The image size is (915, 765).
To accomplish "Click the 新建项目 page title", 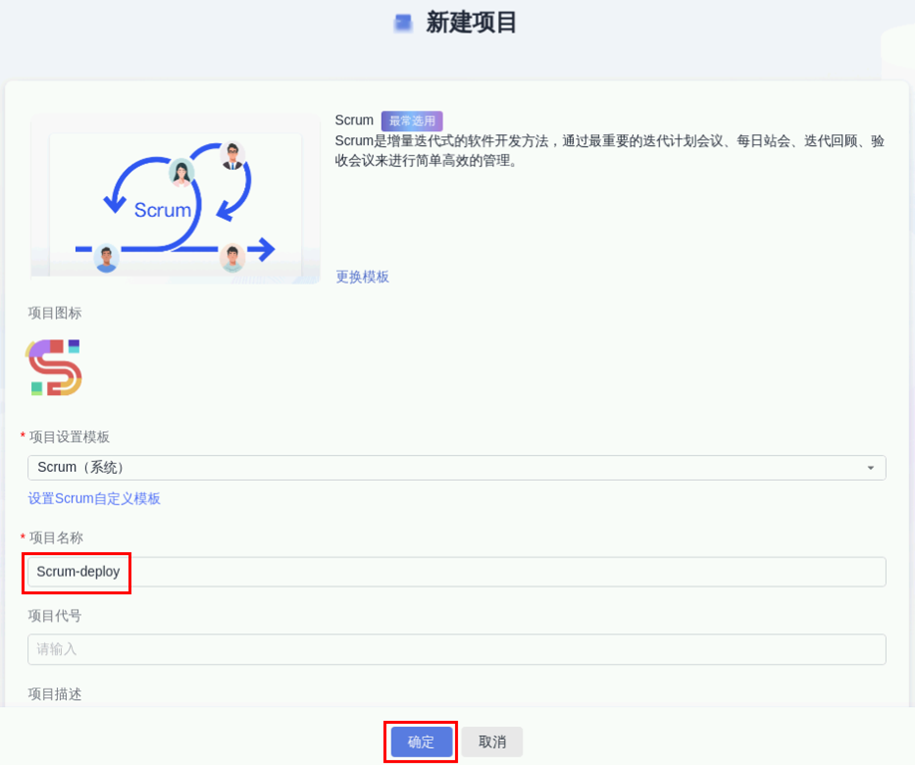I will coord(471,23).
